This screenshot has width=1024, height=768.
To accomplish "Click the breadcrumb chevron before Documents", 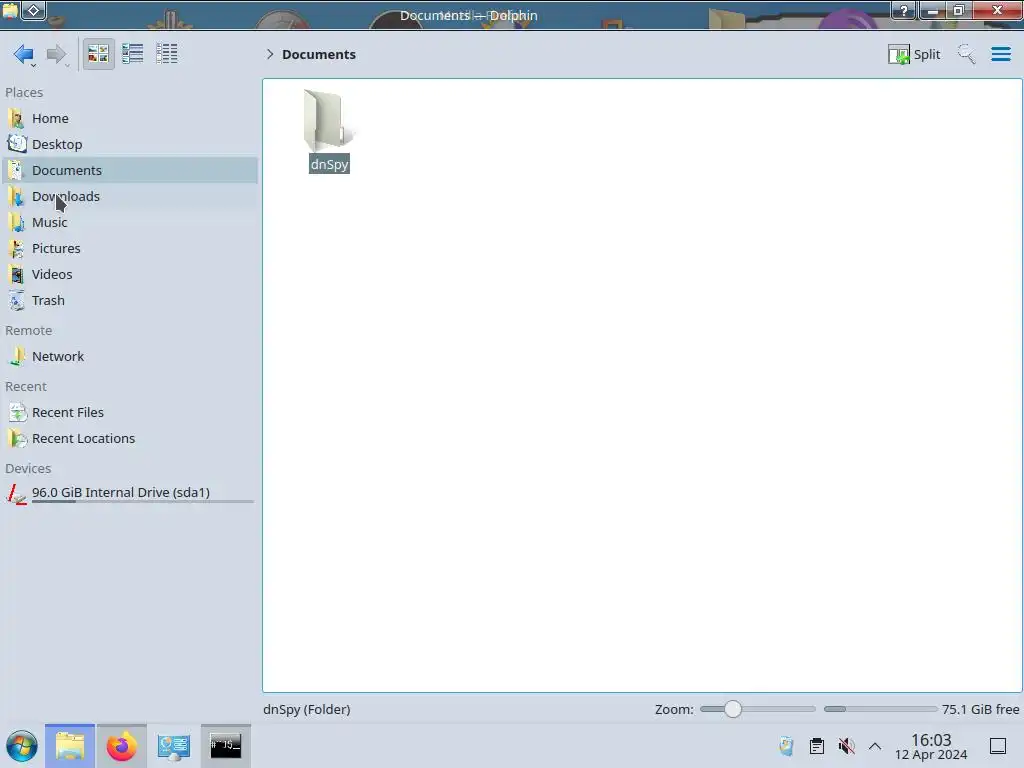I will [x=270, y=54].
